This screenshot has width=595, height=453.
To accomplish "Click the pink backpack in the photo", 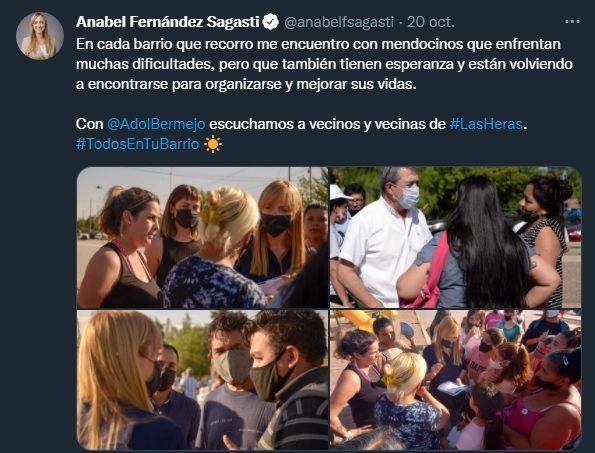I will [430, 276].
